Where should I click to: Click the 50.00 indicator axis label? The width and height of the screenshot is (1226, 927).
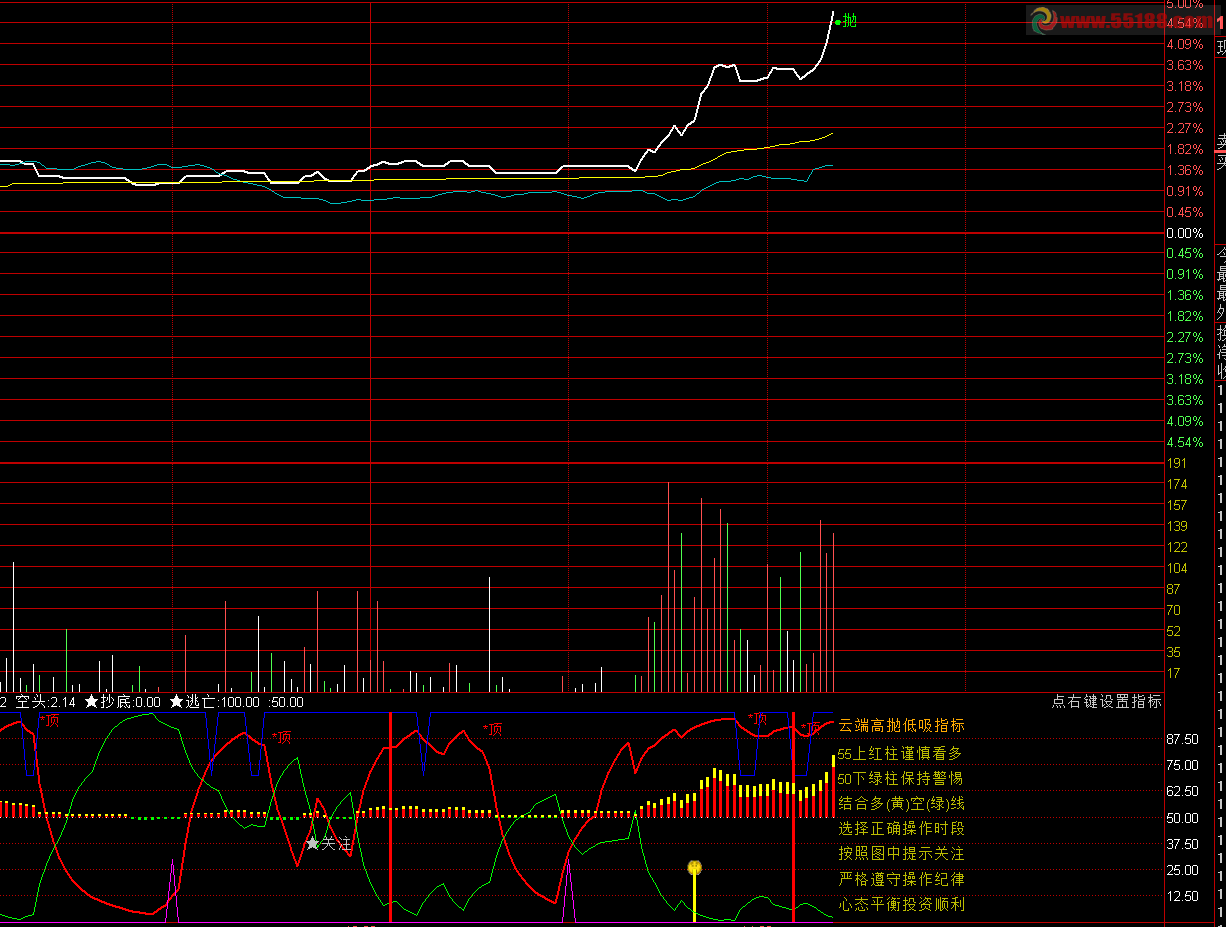1183,817
